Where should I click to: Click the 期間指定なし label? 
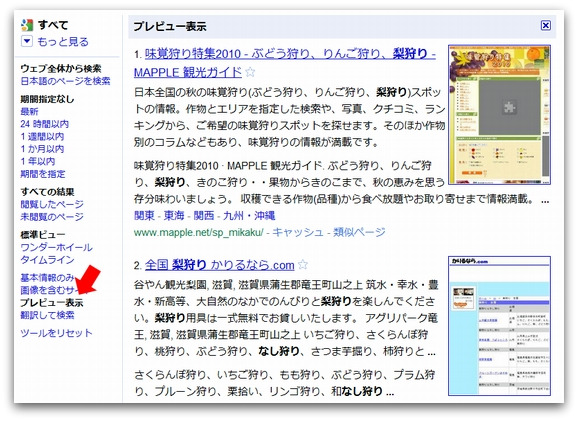(47, 99)
